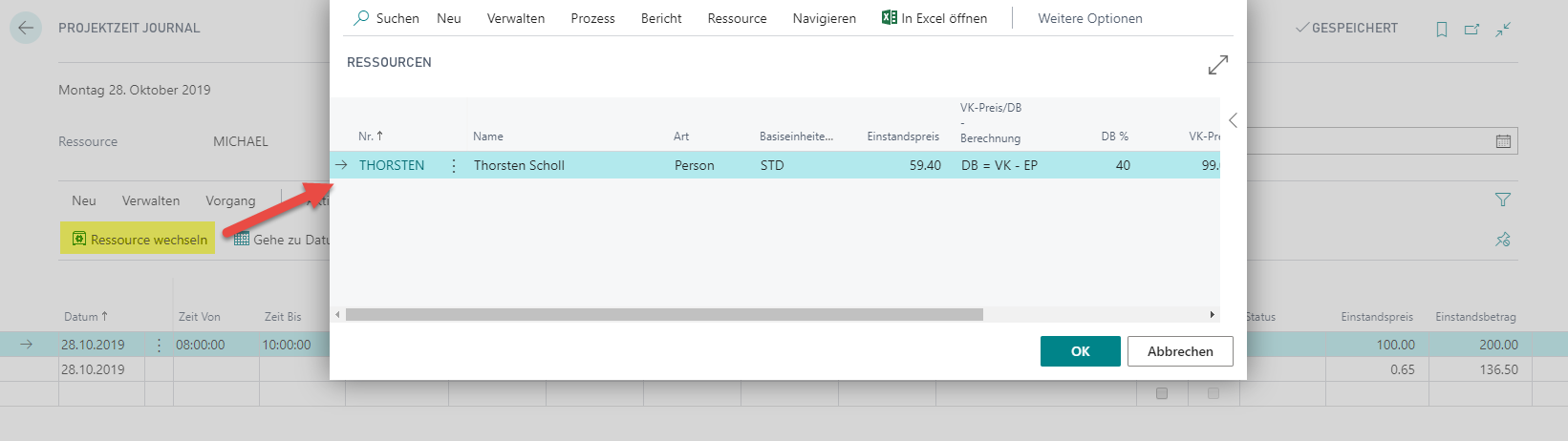The width and height of the screenshot is (1568, 441).
Task: Open the THORSTEN resource link
Action: [392, 165]
